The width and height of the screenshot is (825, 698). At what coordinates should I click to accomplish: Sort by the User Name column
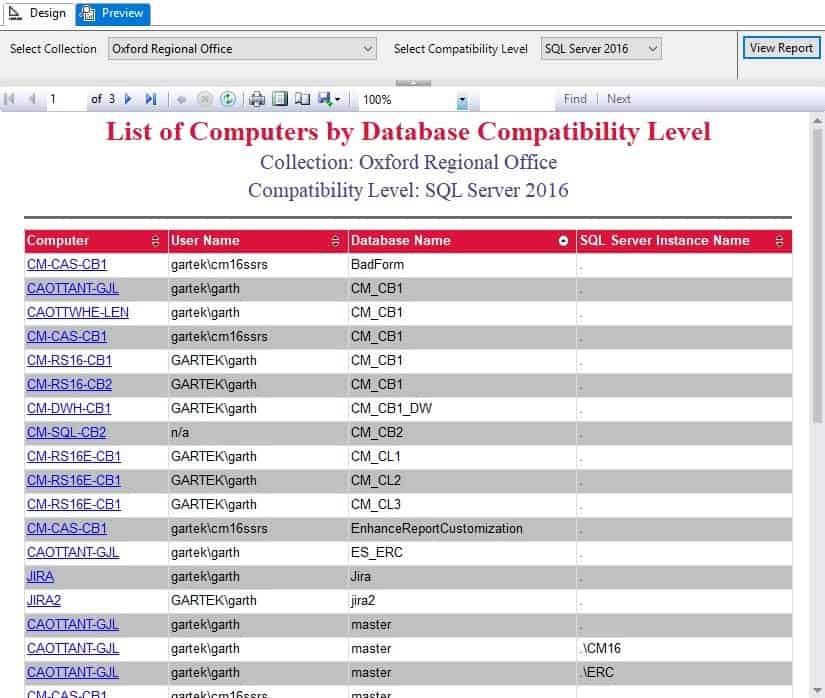[335, 241]
